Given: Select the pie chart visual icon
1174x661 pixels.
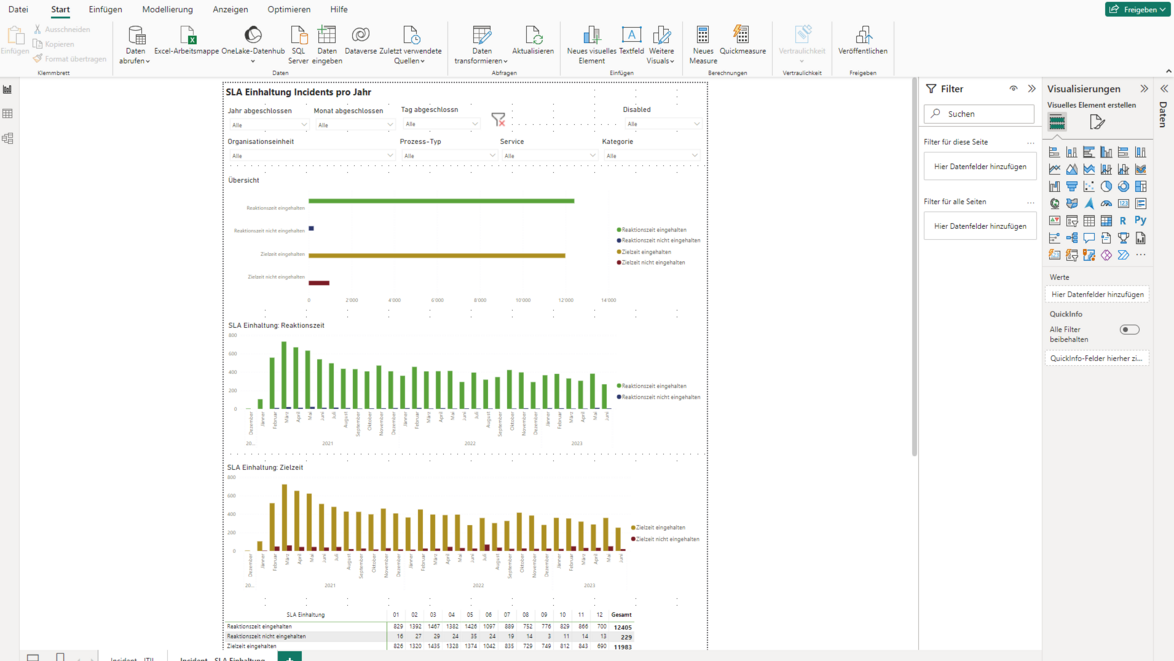Looking at the screenshot, I should 1105,185.
